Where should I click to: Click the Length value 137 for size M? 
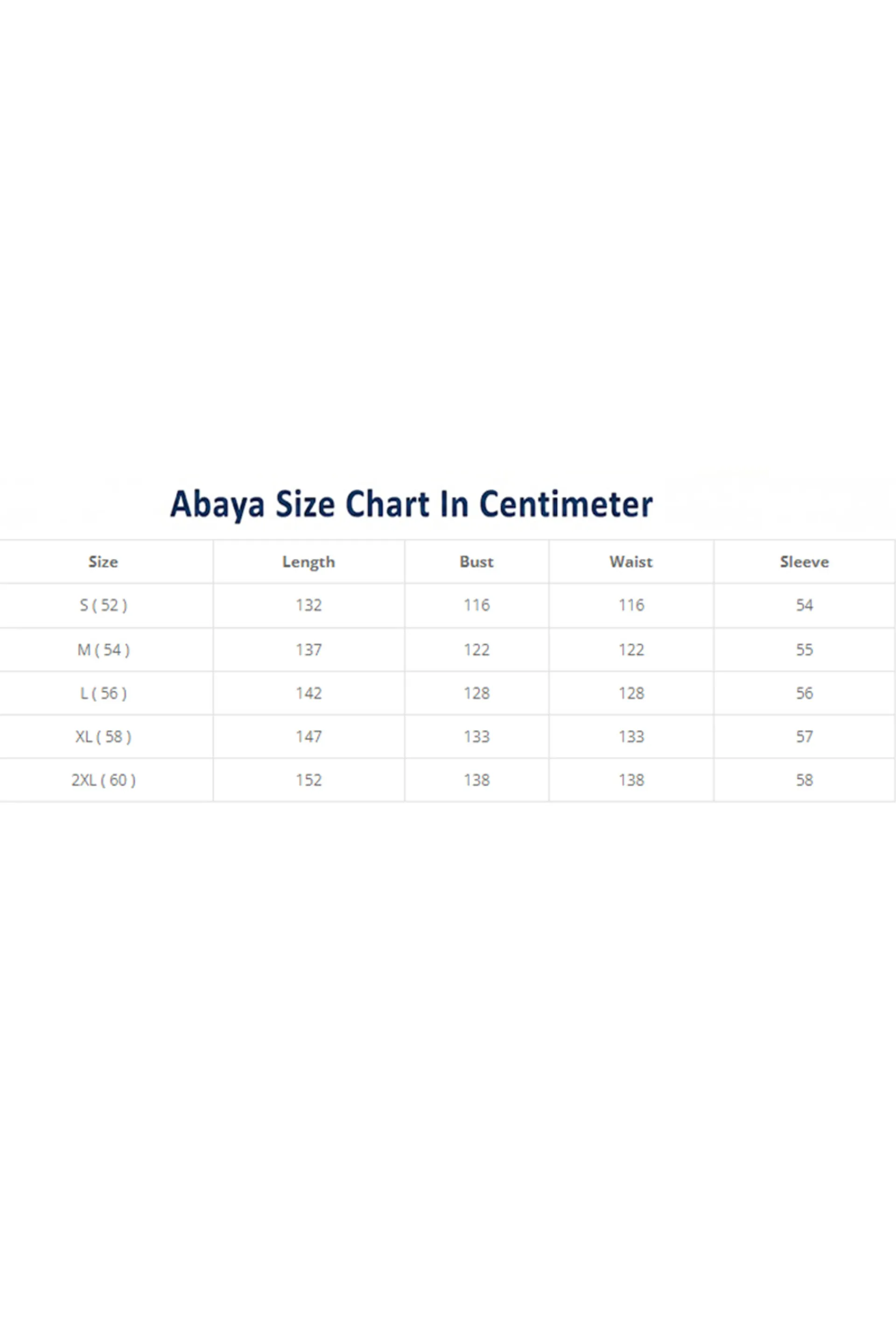click(x=308, y=650)
